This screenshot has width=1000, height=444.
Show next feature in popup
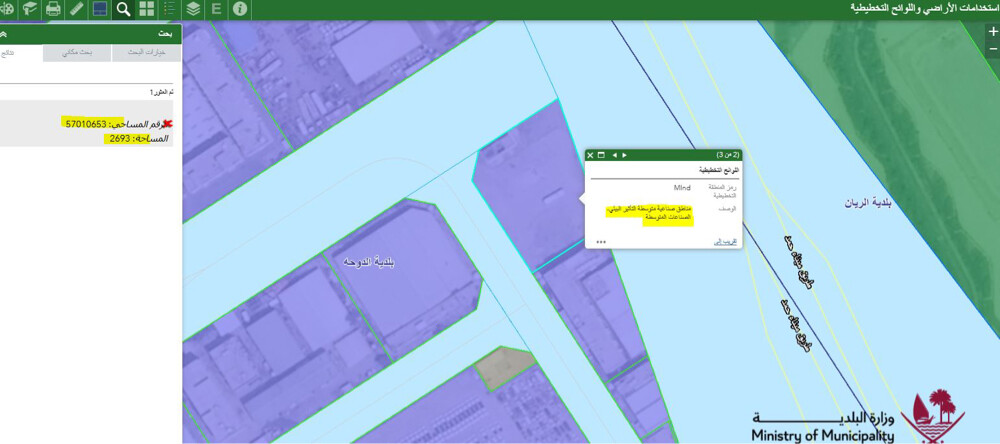click(x=624, y=155)
